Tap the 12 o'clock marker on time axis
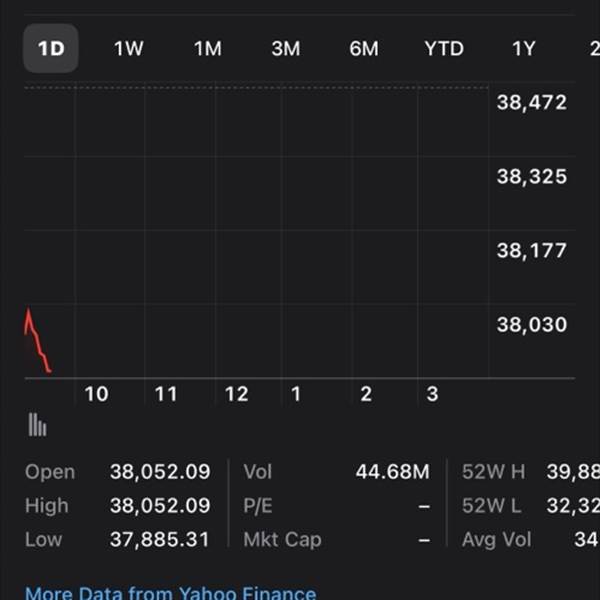Viewport: 600px width, 600px height. [236, 394]
